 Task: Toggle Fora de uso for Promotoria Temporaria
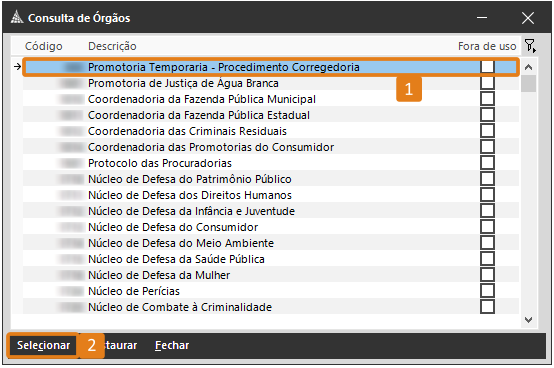pyautogui.click(x=487, y=66)
